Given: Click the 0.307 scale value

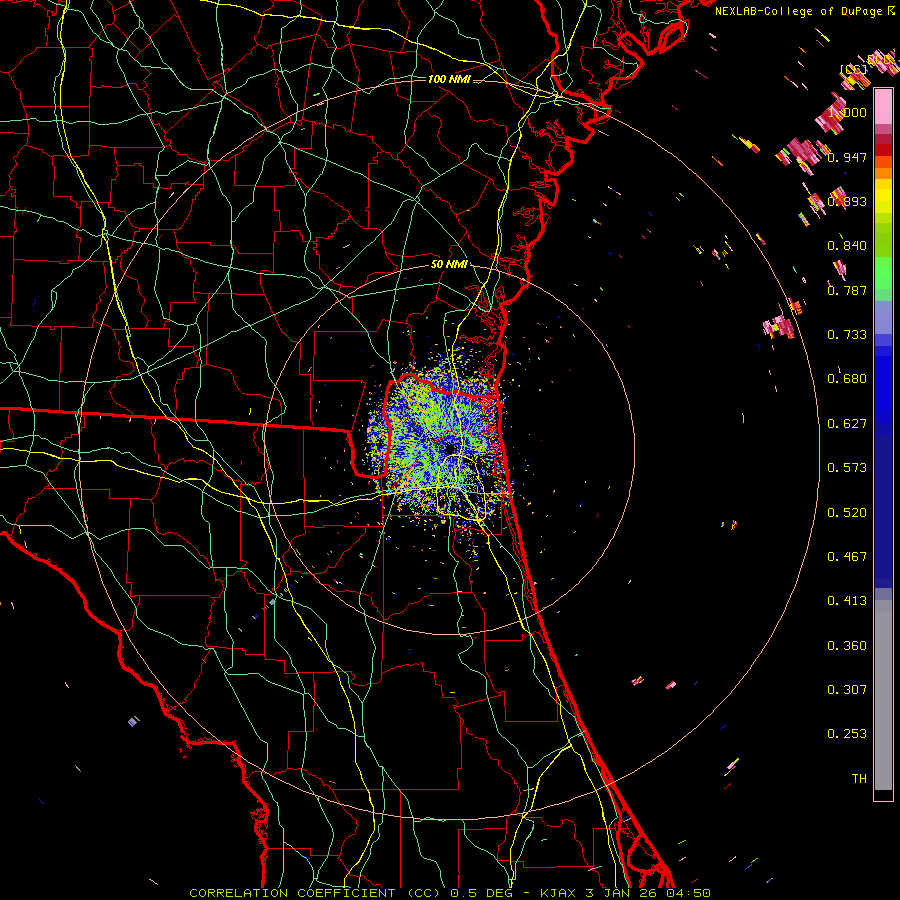Looking at the screenshot, I should coord(847,689).
